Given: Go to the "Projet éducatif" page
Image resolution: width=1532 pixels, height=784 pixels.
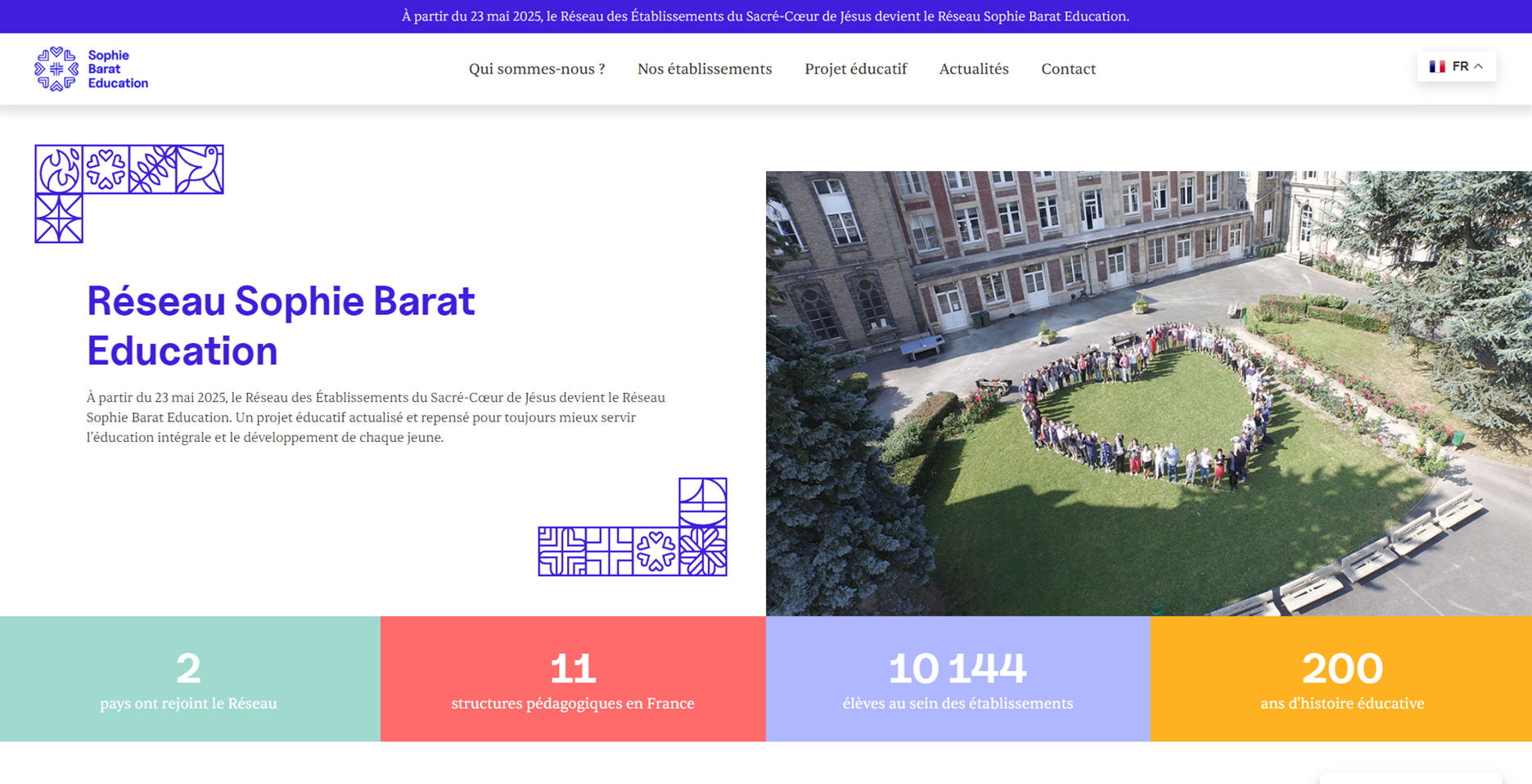Looking at the screenshot, I should point(855,70).
